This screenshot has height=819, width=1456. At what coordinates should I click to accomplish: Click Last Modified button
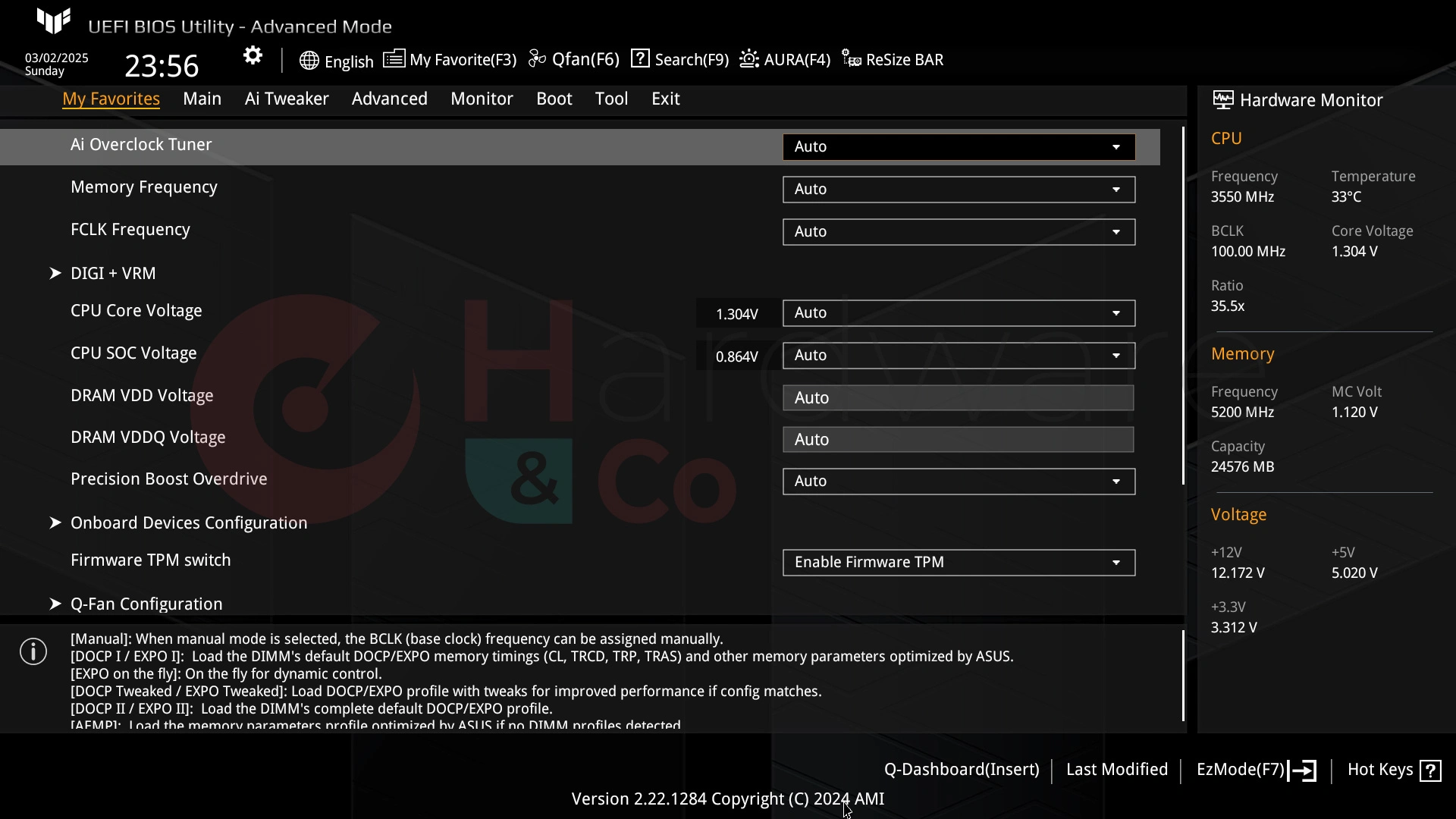pyautogui.click(x=1117, y=768)
